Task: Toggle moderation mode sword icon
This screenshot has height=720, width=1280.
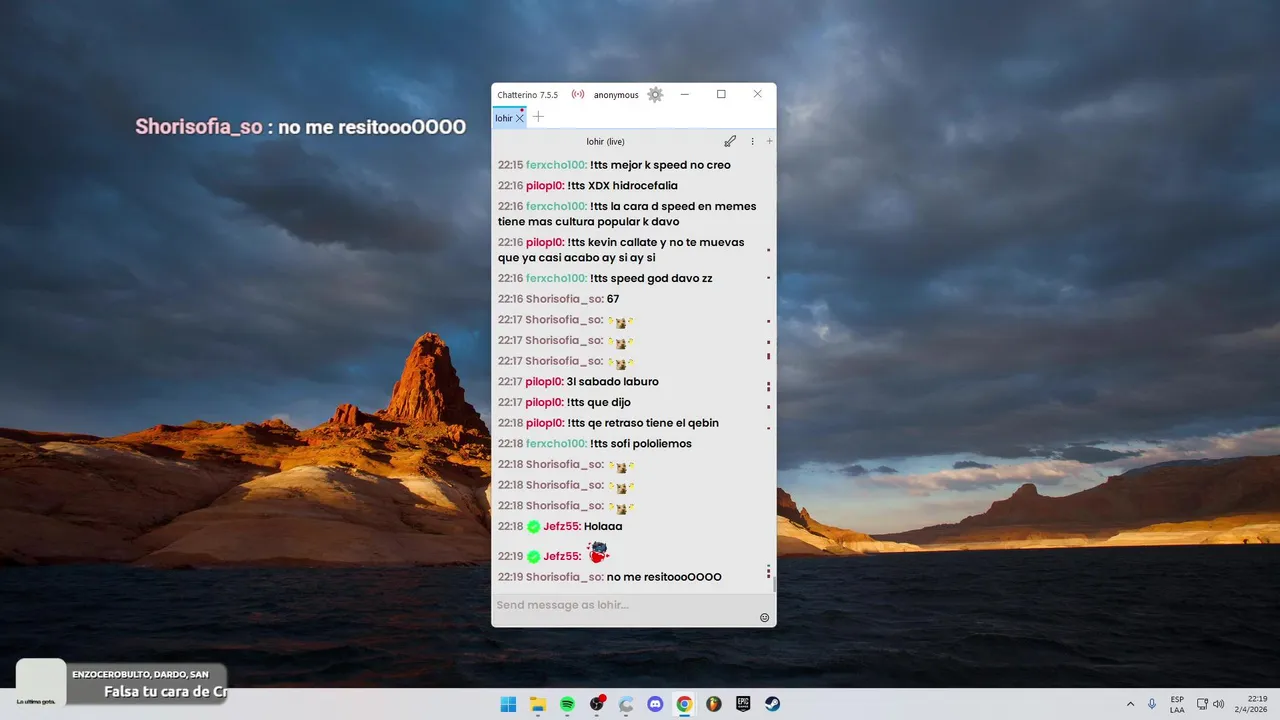Action: tap(731, 141)
